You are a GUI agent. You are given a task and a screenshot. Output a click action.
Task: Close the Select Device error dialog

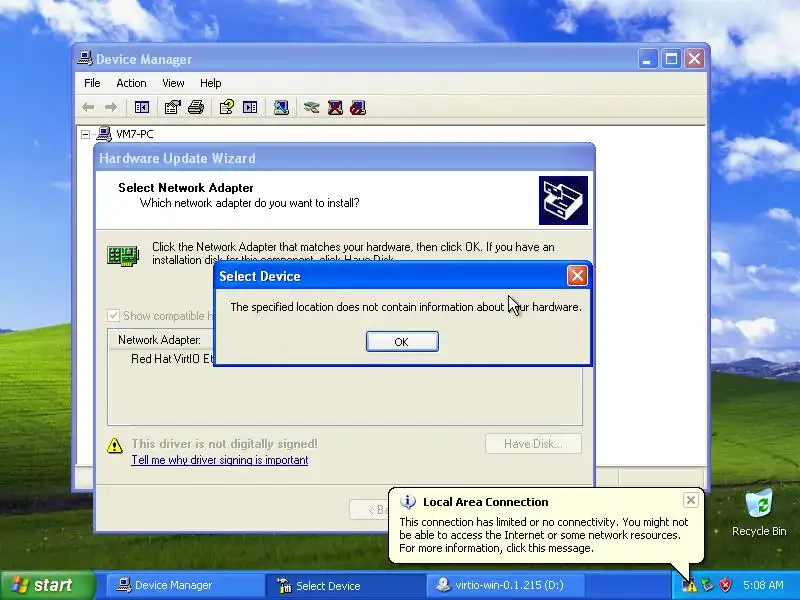[x=577, y=276]
